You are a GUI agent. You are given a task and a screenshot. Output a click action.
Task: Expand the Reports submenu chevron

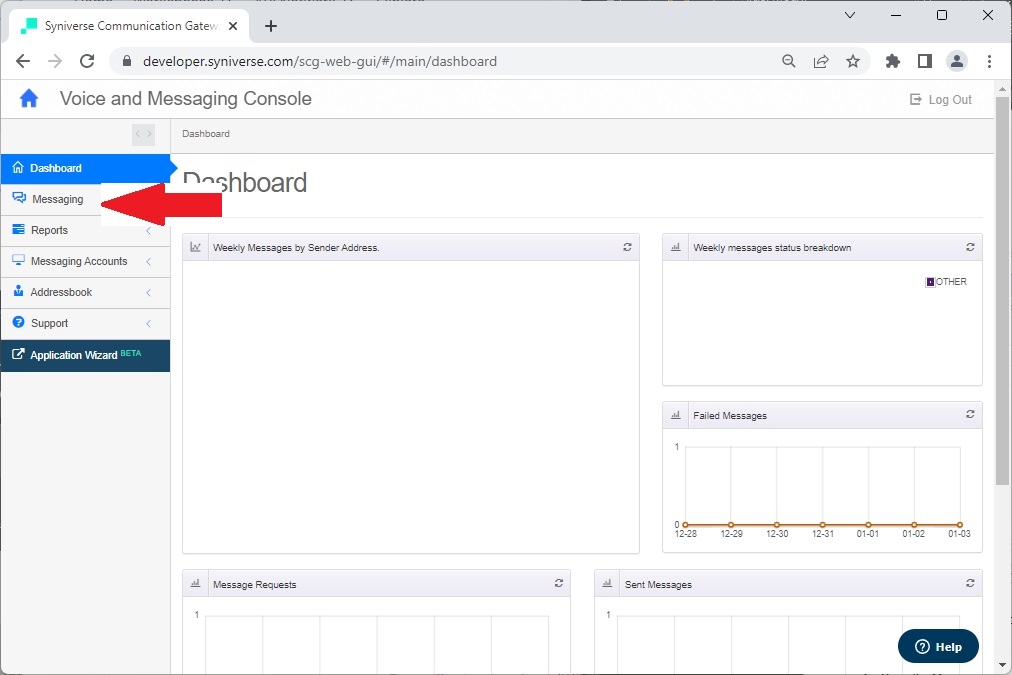click(x=148, y=230)
